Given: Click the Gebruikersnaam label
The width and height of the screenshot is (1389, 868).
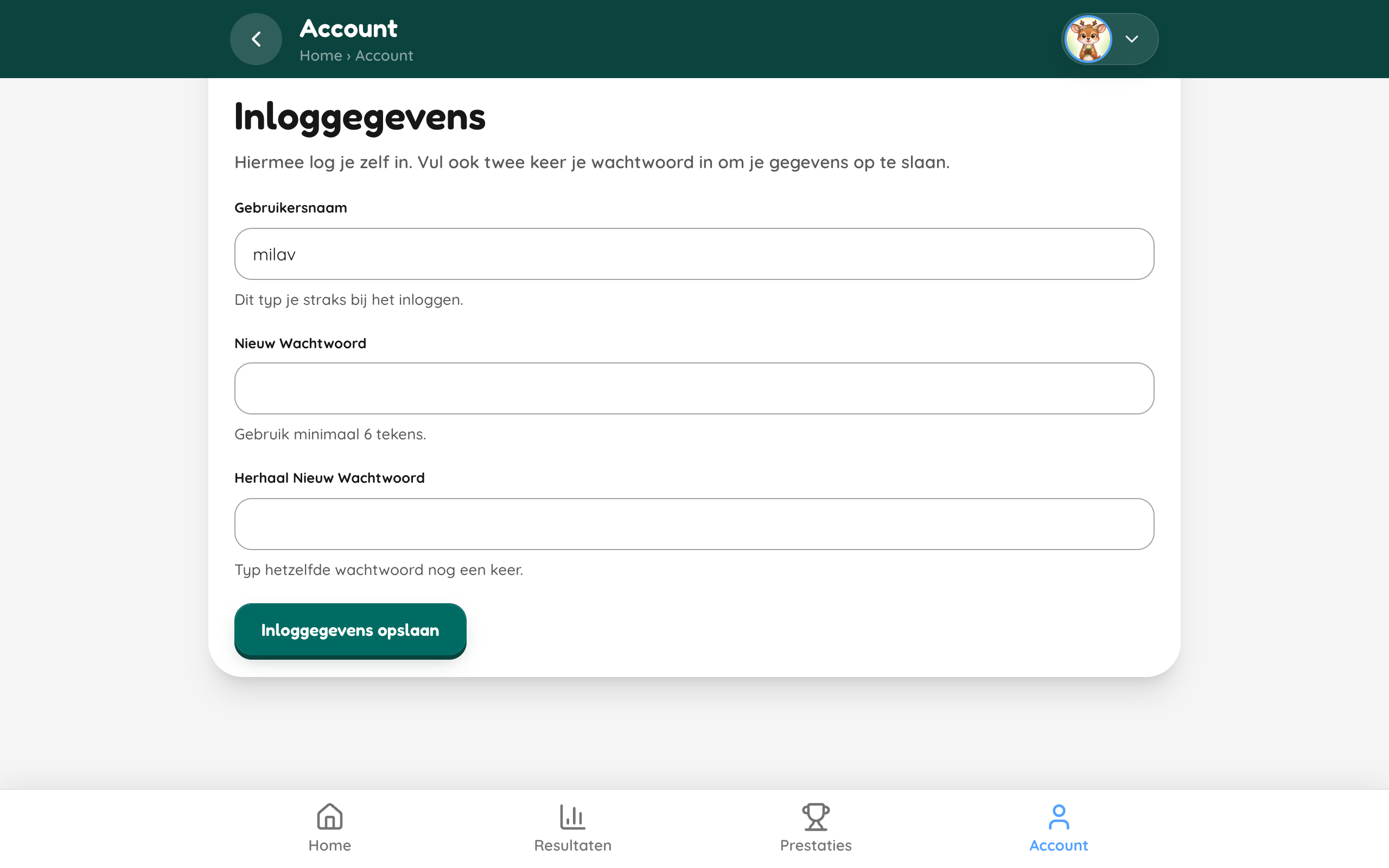Looking at the screenshot, I should coord(290,208).
